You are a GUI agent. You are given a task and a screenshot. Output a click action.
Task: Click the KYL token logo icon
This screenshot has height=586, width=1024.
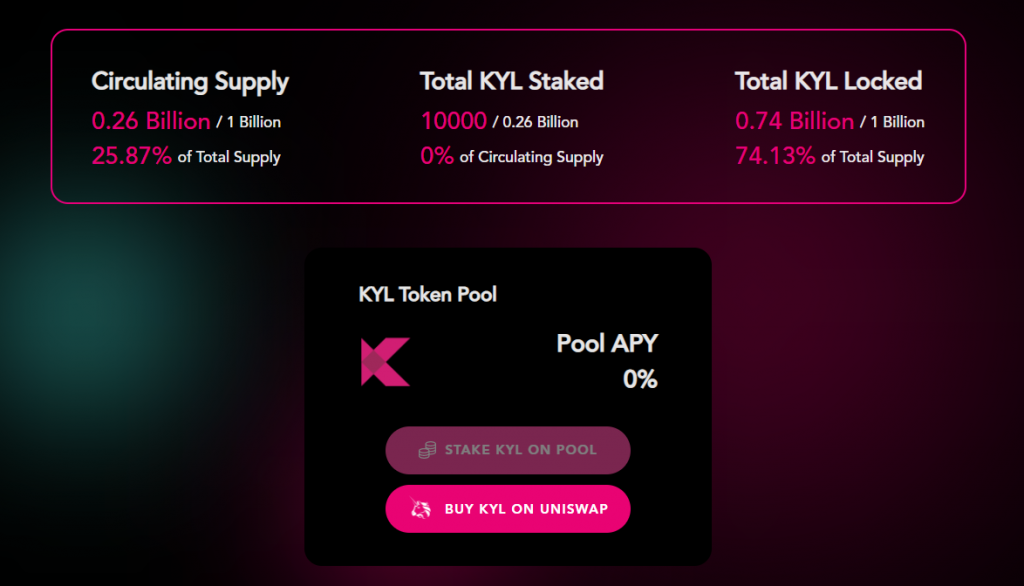click(385, 362)
